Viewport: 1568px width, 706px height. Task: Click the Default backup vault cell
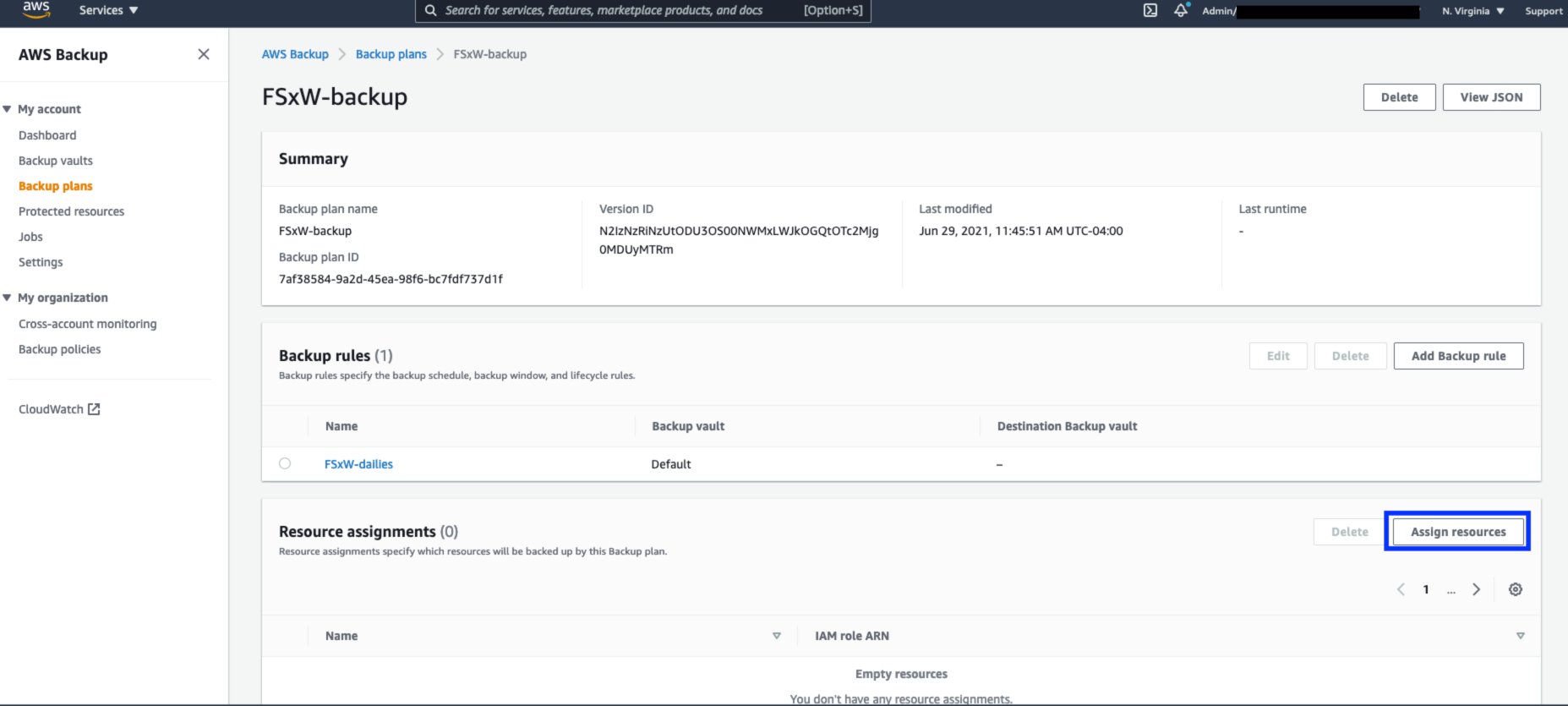click(x=671, y=464)
